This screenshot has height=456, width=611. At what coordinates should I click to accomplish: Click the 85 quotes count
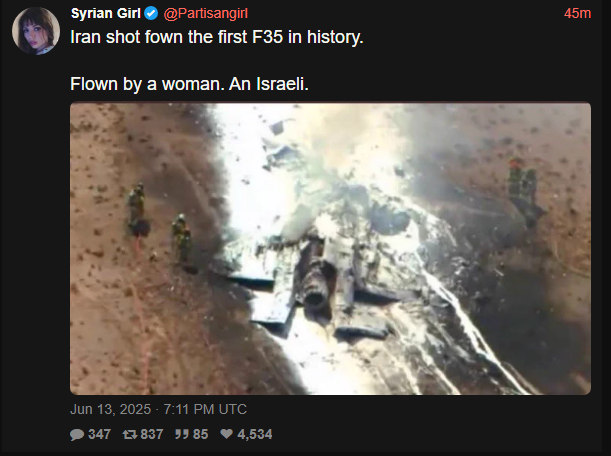tap(200, 434)
